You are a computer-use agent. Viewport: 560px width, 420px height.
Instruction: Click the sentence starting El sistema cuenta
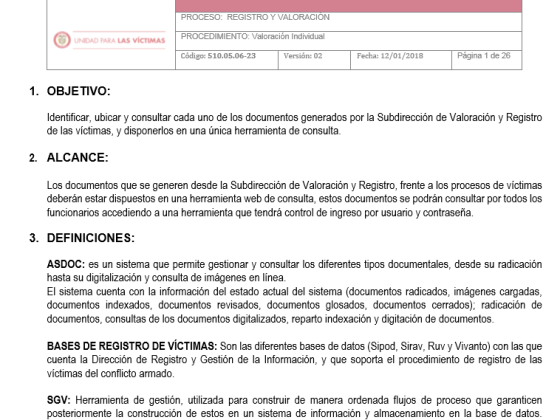pos(294,305)
